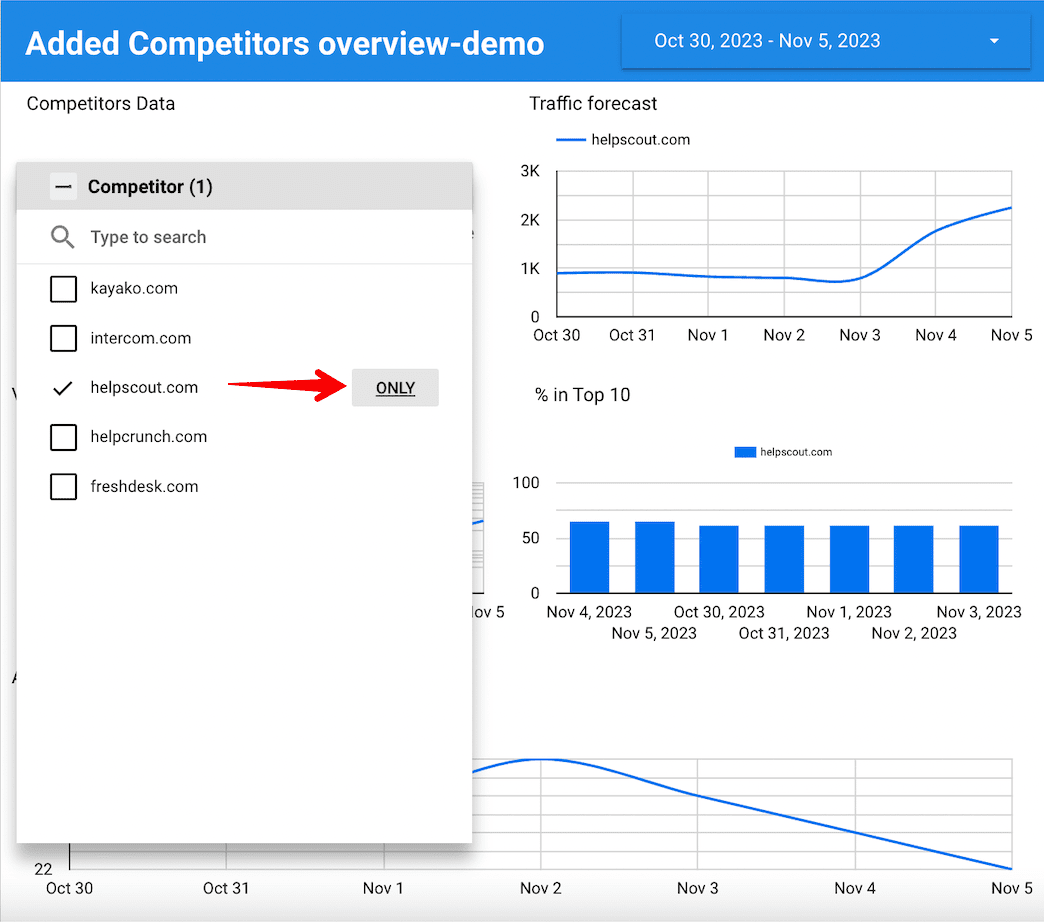Viewport: 1044px width, 922px height.
Task: Click the % in Top 10 chart title
Action: [x=583, y=395]
